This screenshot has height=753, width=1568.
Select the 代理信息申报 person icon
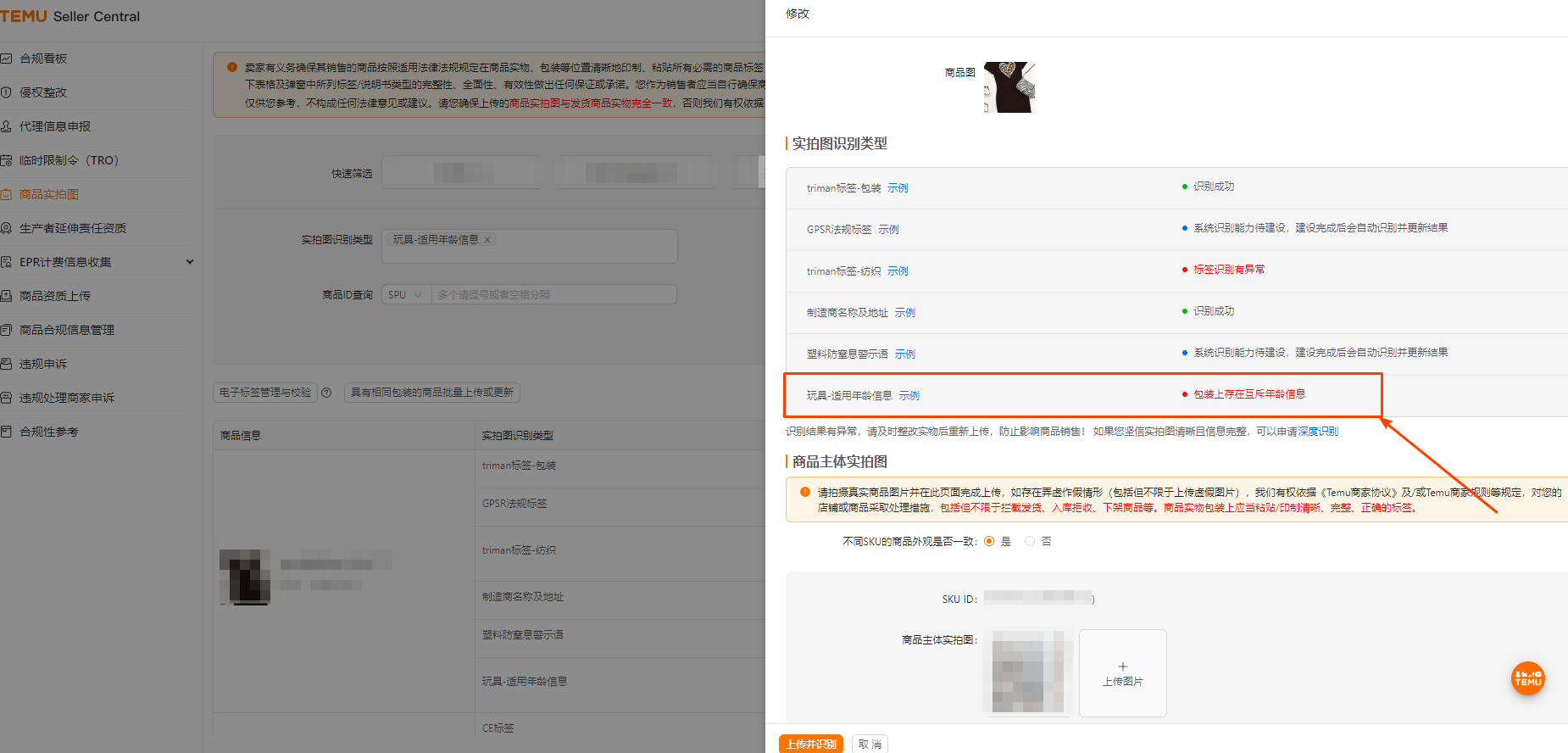click(x=6, y=126)
